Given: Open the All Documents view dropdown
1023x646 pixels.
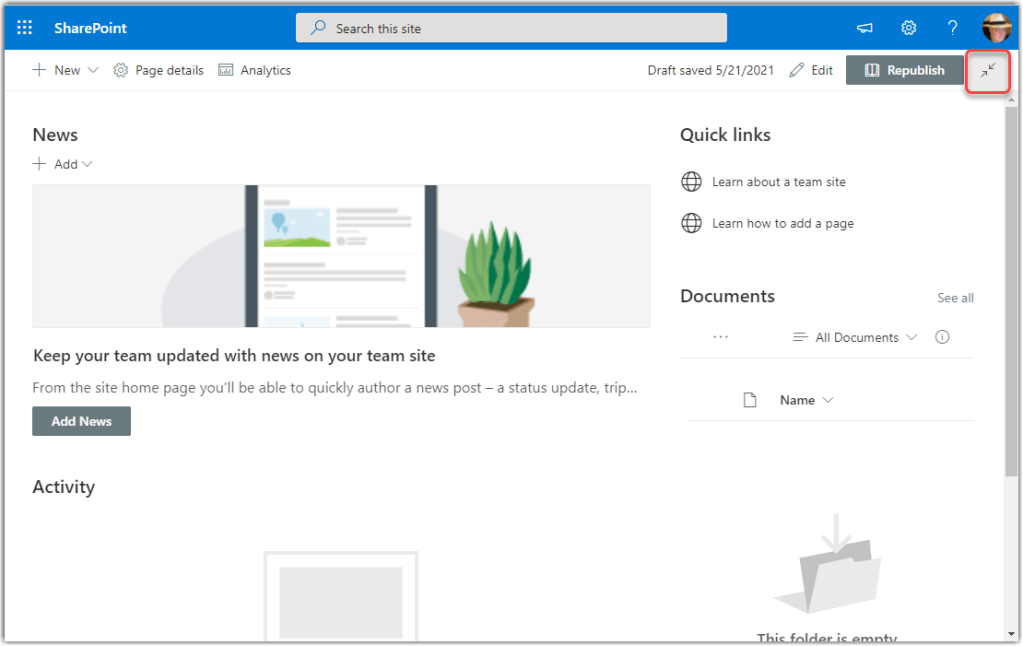Looking at the screenshot, I should [855, 338].
